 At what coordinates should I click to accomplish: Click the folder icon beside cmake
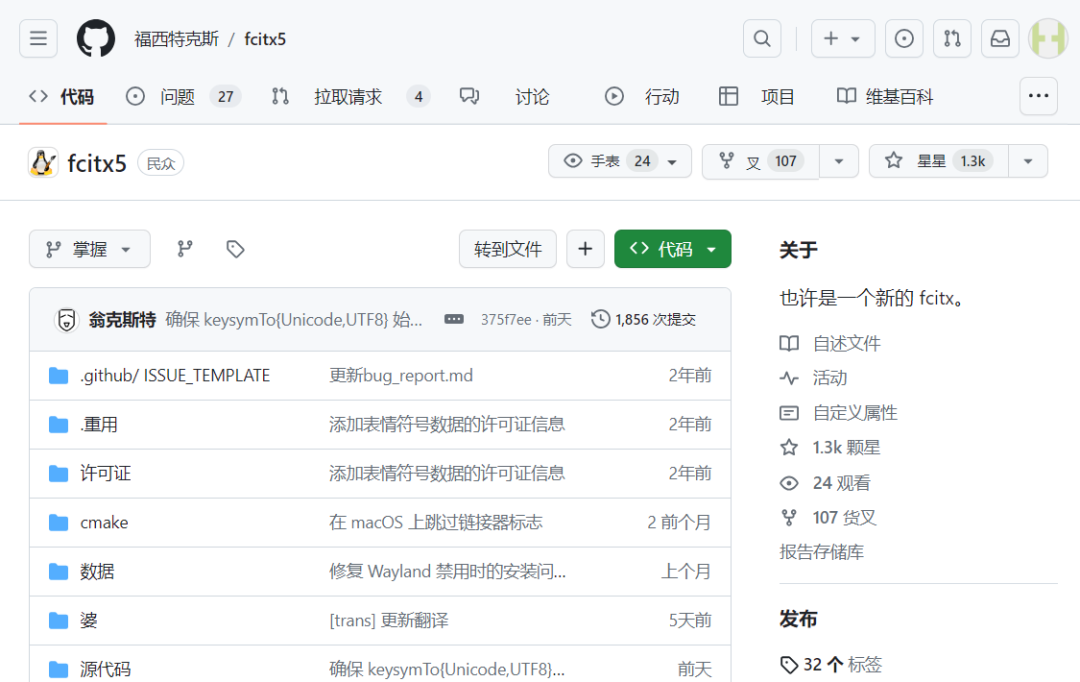pos(59,522)
